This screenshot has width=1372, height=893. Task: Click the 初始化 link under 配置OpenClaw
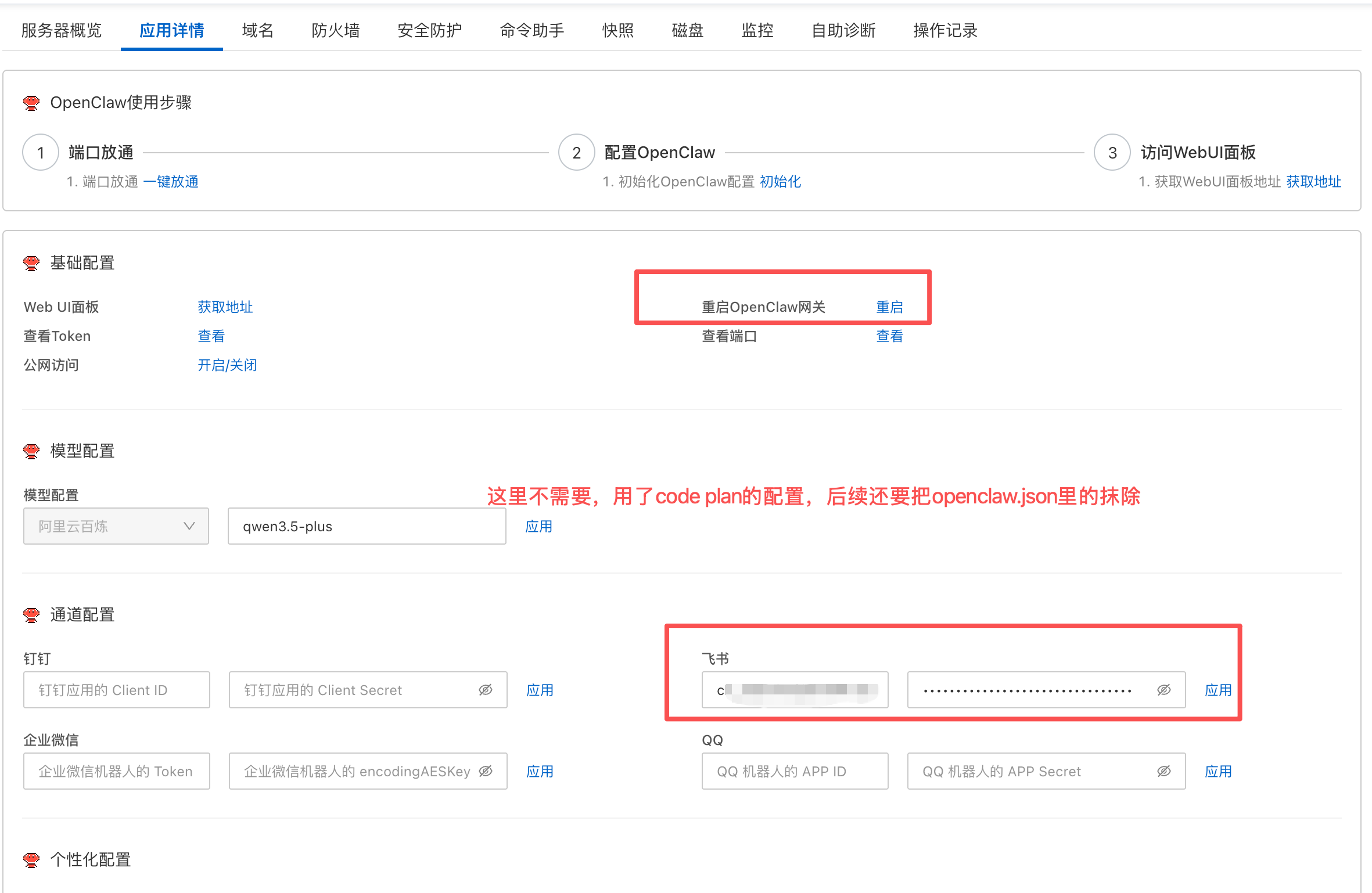coord(780,182)
